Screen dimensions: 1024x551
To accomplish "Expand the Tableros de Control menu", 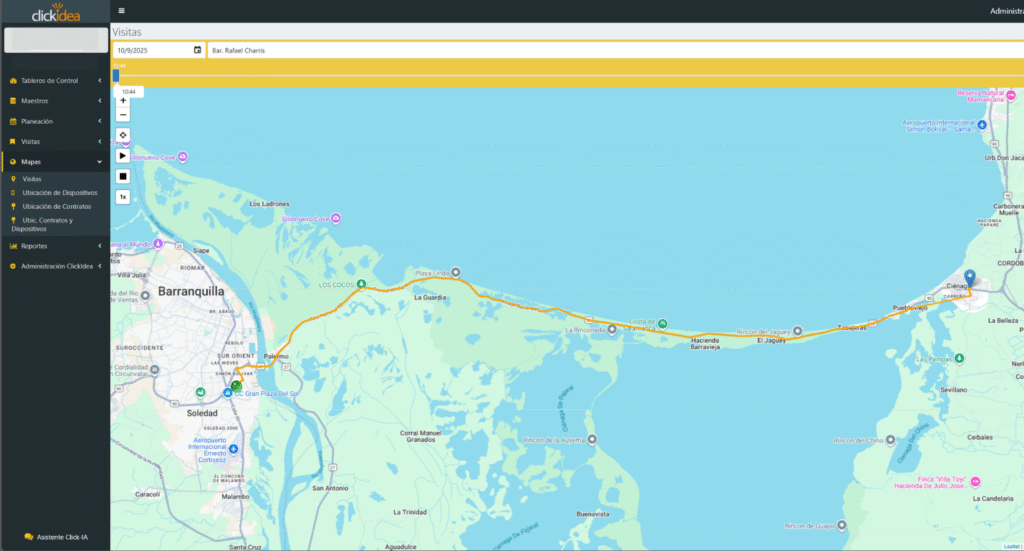I will 55,80.
